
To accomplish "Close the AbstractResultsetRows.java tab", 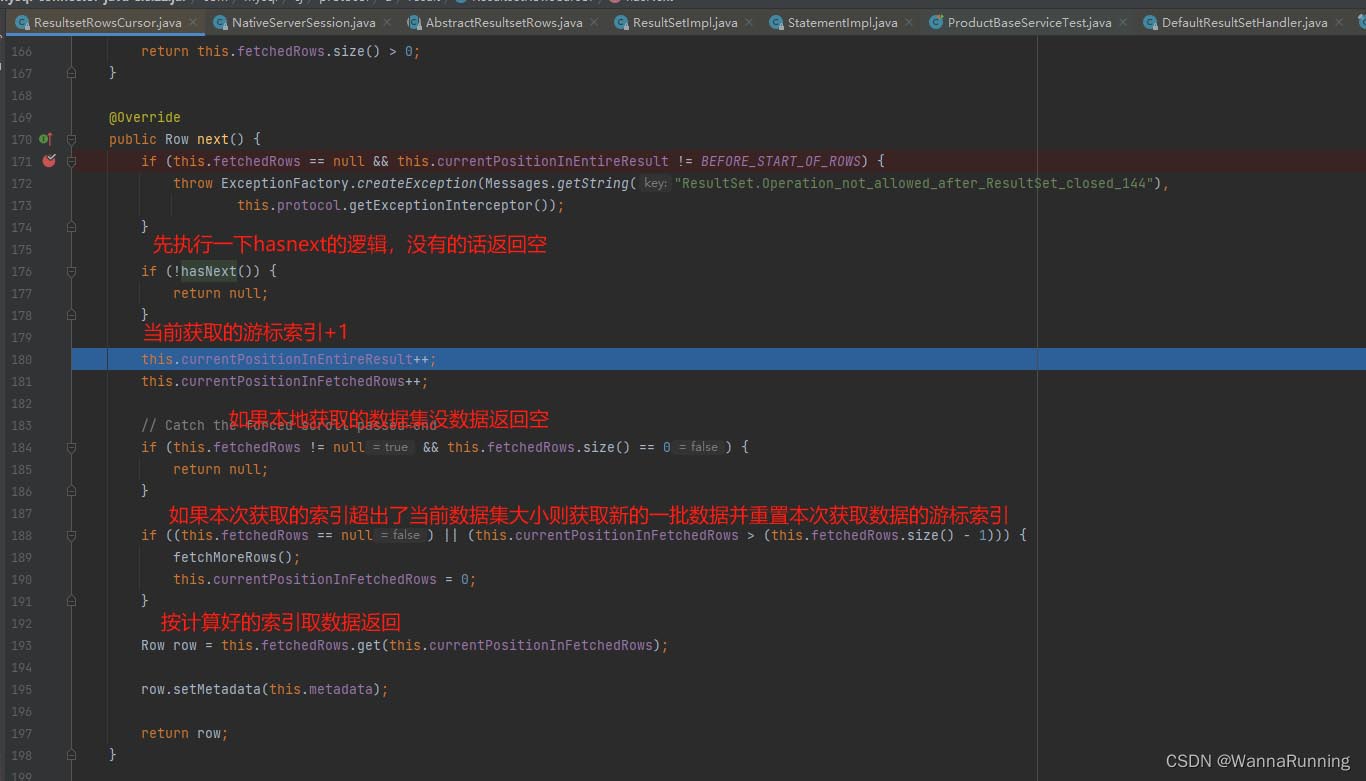I will pyautogui.click(x=594, y=22).
